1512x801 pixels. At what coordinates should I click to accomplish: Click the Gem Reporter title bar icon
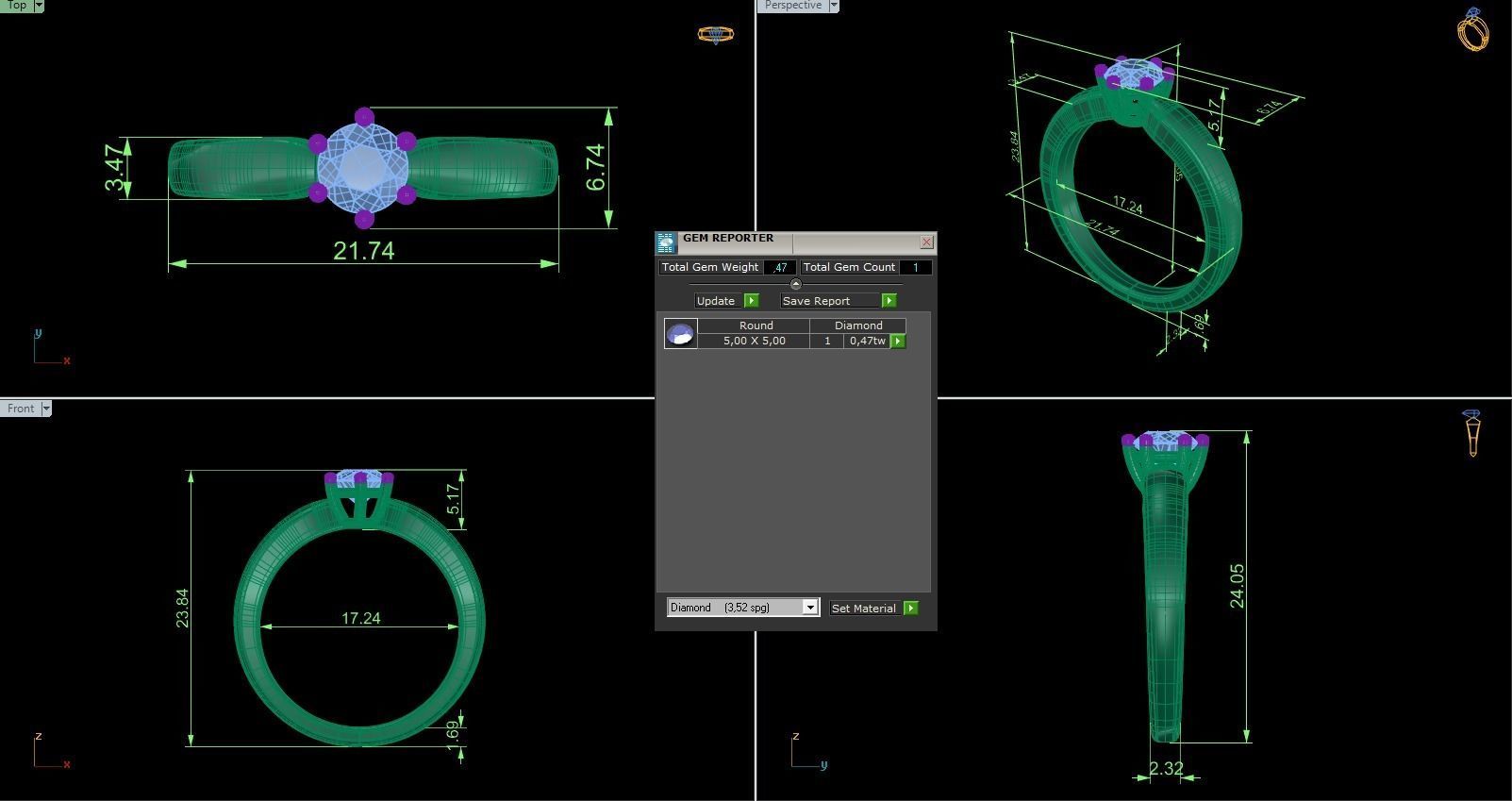(666, 243)
